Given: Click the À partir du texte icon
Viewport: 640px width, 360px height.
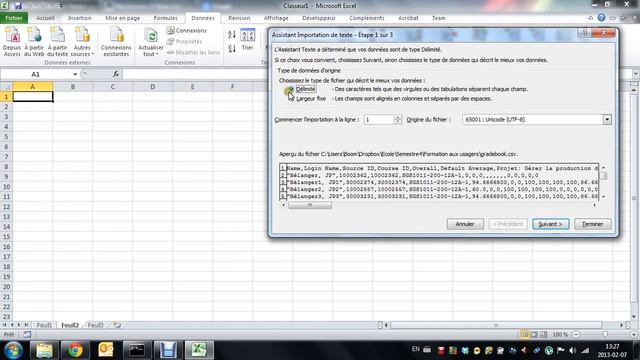Looking at the screenshot, I should [x=57, y=41].
